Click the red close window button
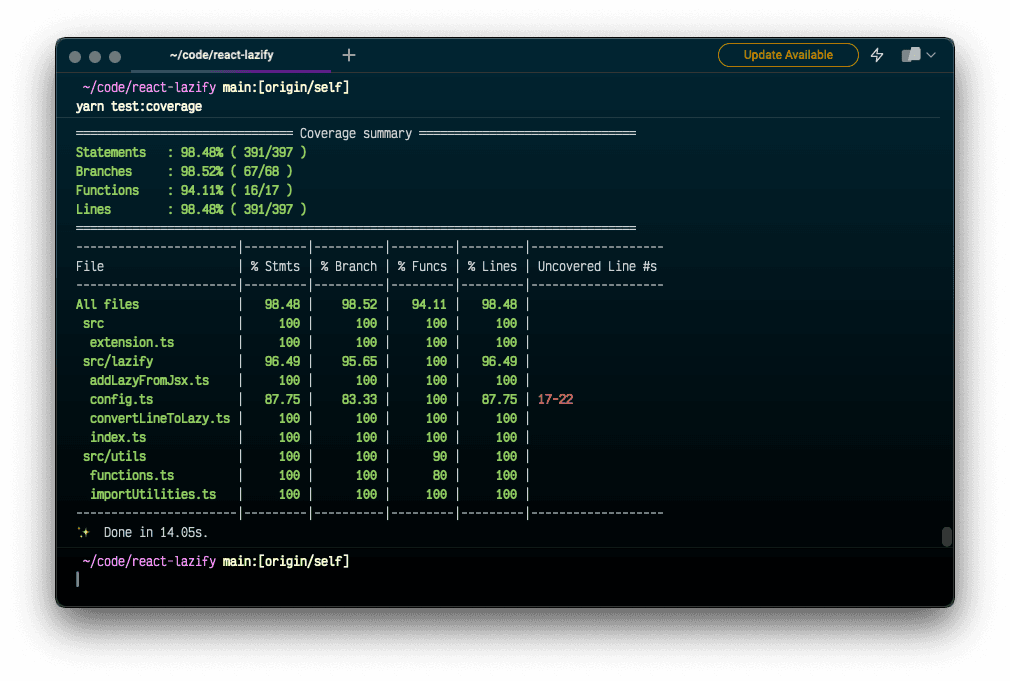This screenshot has height=681, width=1010. [x=76, y=57]
